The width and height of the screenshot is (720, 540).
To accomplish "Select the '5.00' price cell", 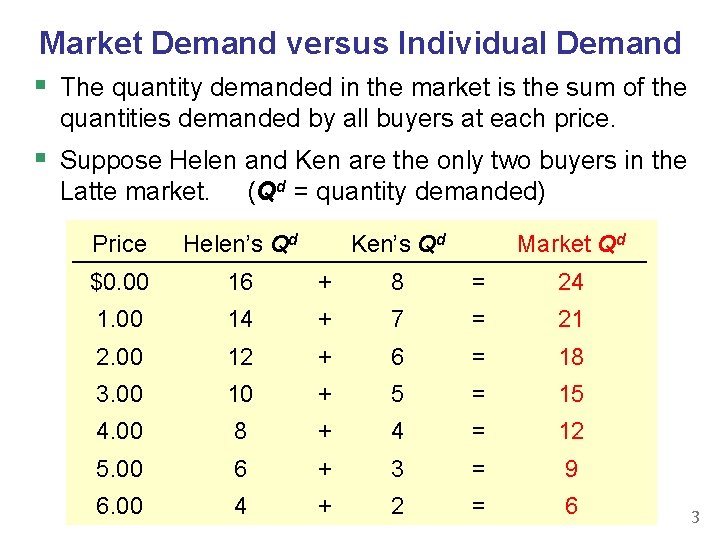I will click(x=119, y=469).
